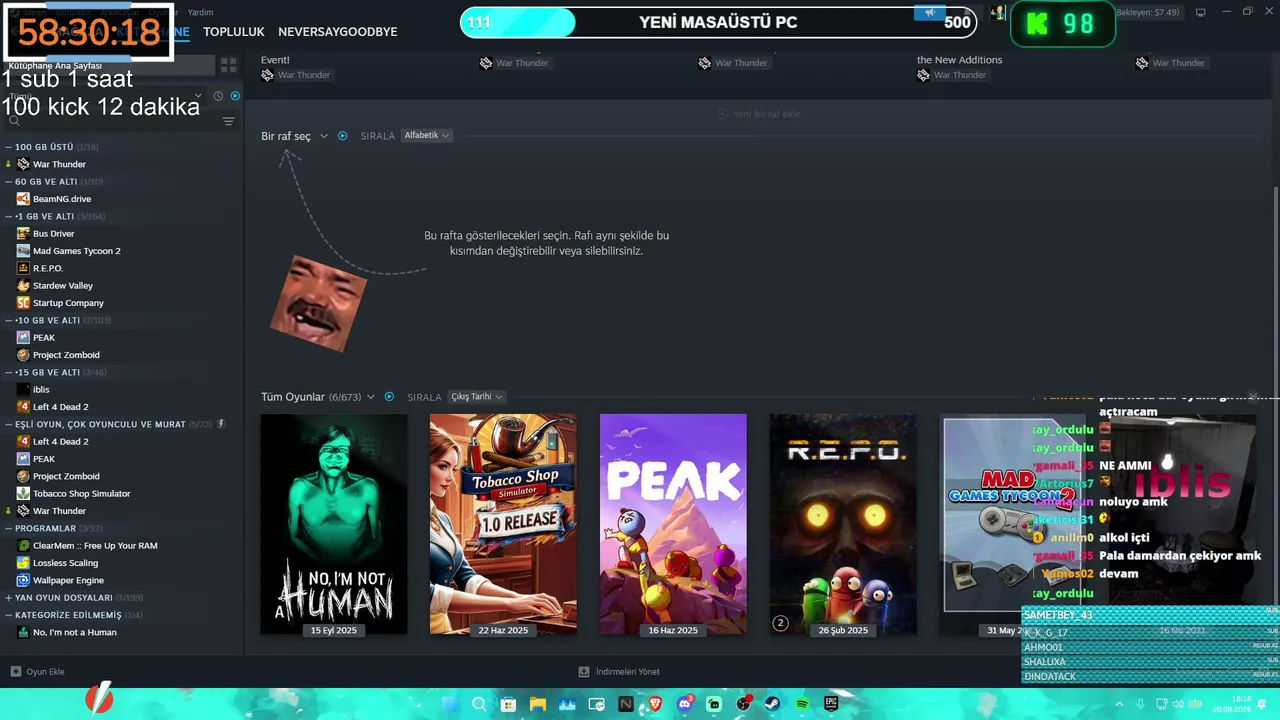Click the library search magnifier icon
The height and width of the screenshot is (720, 1280).
14,122
